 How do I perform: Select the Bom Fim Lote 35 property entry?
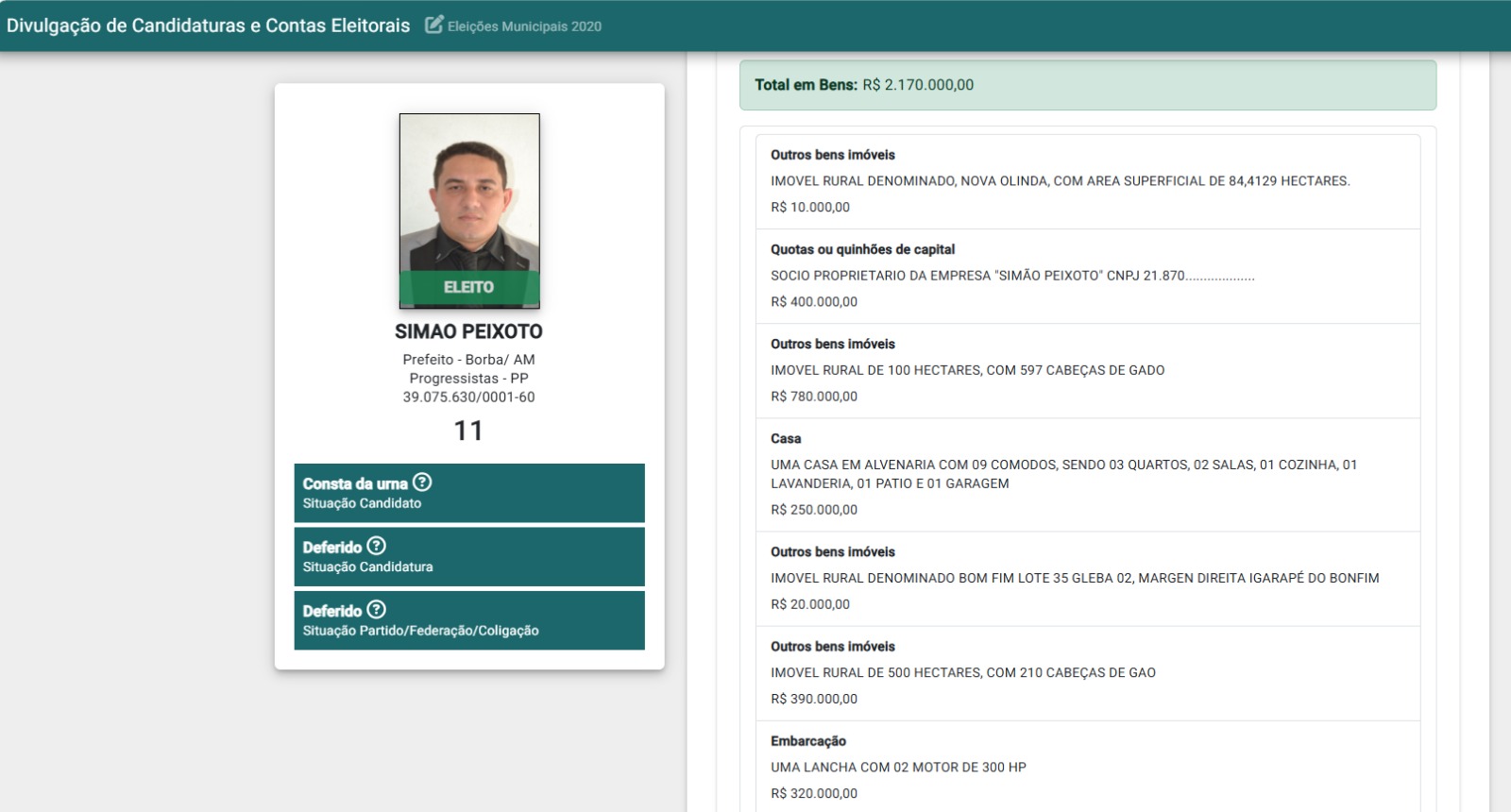1088,578
